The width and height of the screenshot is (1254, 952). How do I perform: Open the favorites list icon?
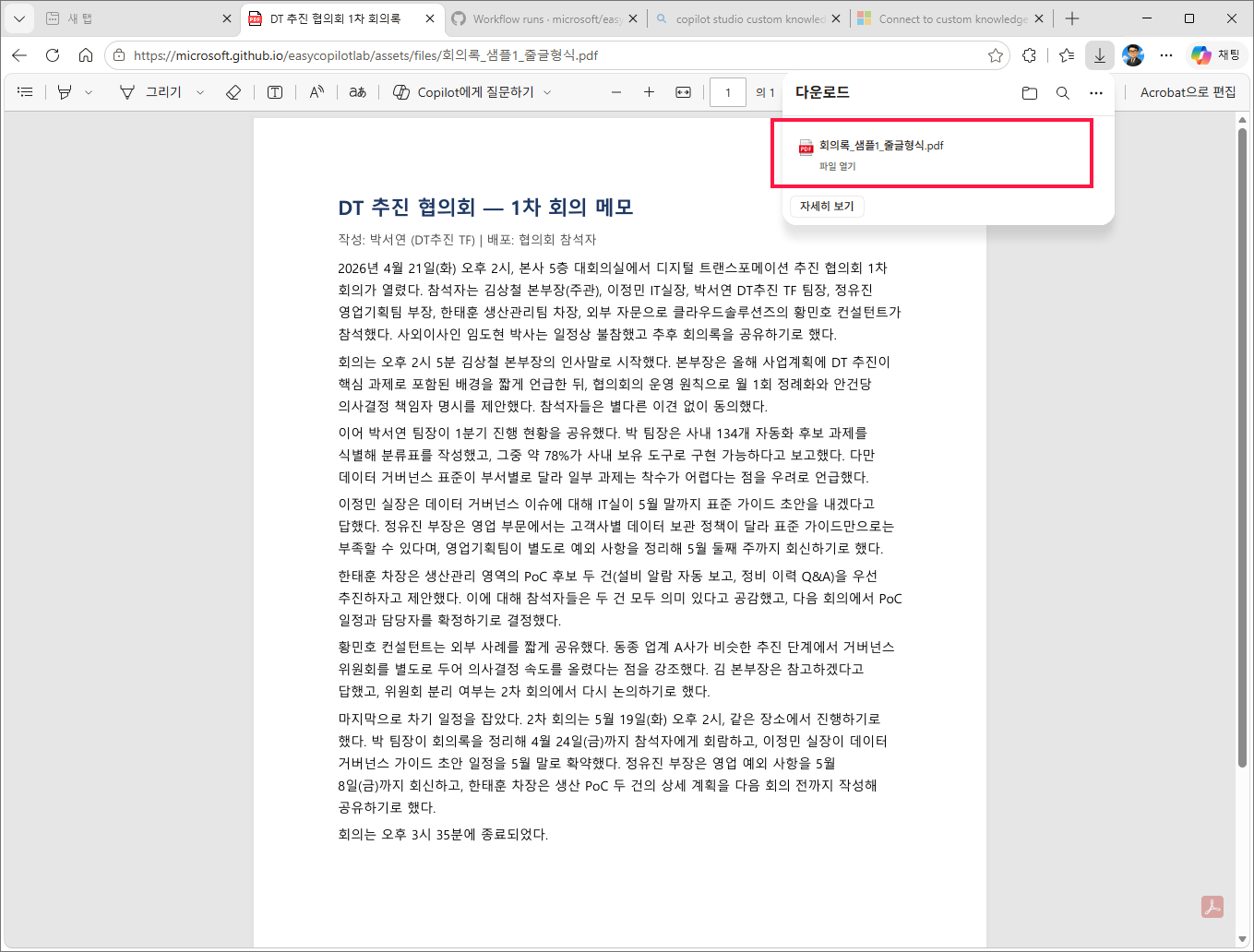click(1067, 55)
